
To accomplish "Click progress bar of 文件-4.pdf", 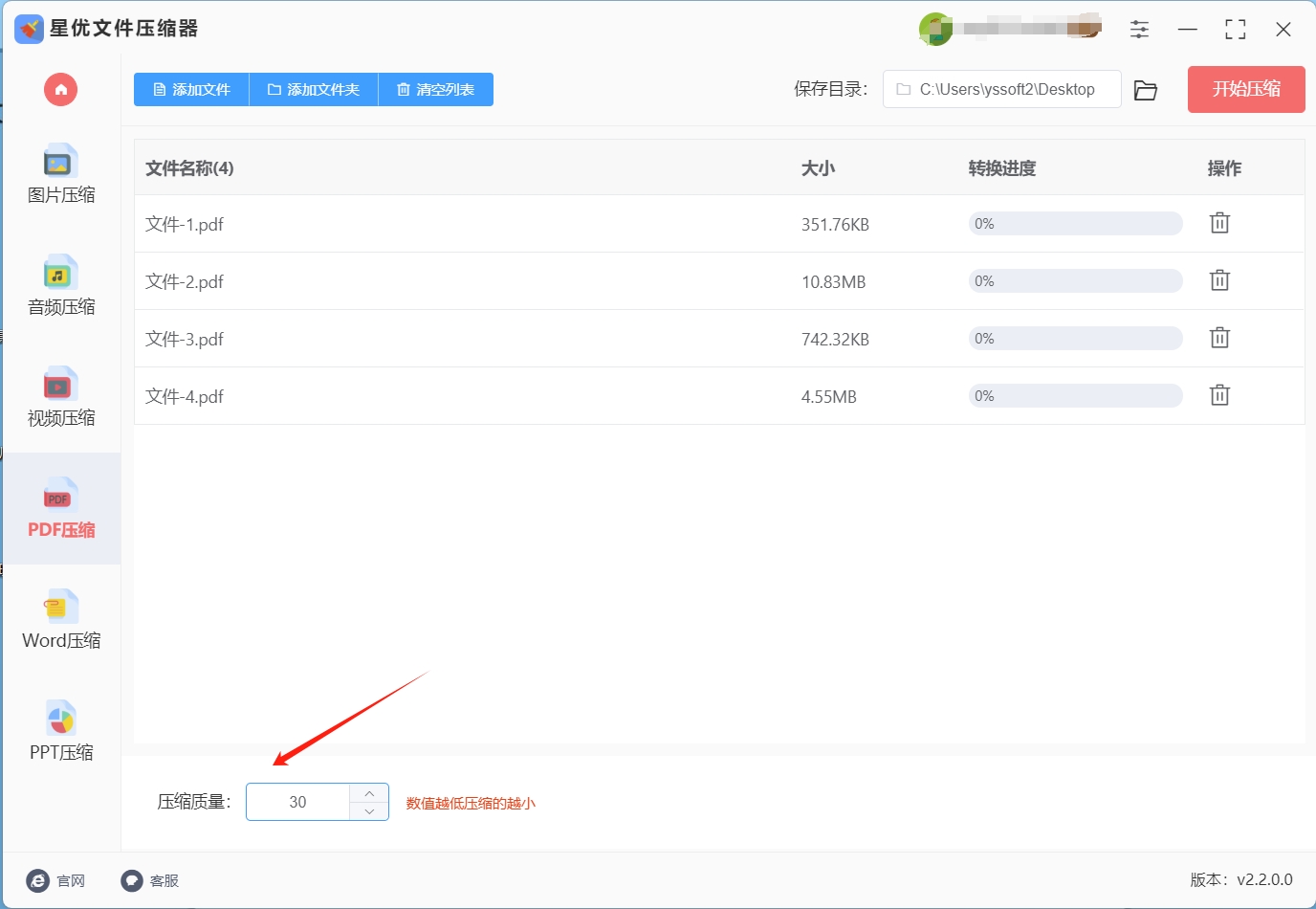I will pyautogui.click(x=1075, y=396).
